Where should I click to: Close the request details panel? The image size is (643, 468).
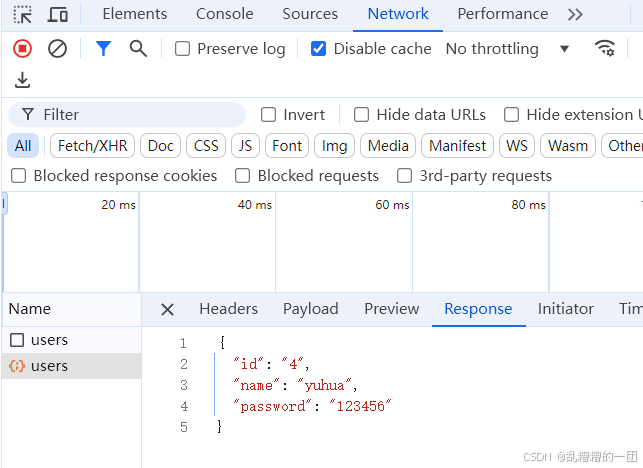click(x=167, y=309)
